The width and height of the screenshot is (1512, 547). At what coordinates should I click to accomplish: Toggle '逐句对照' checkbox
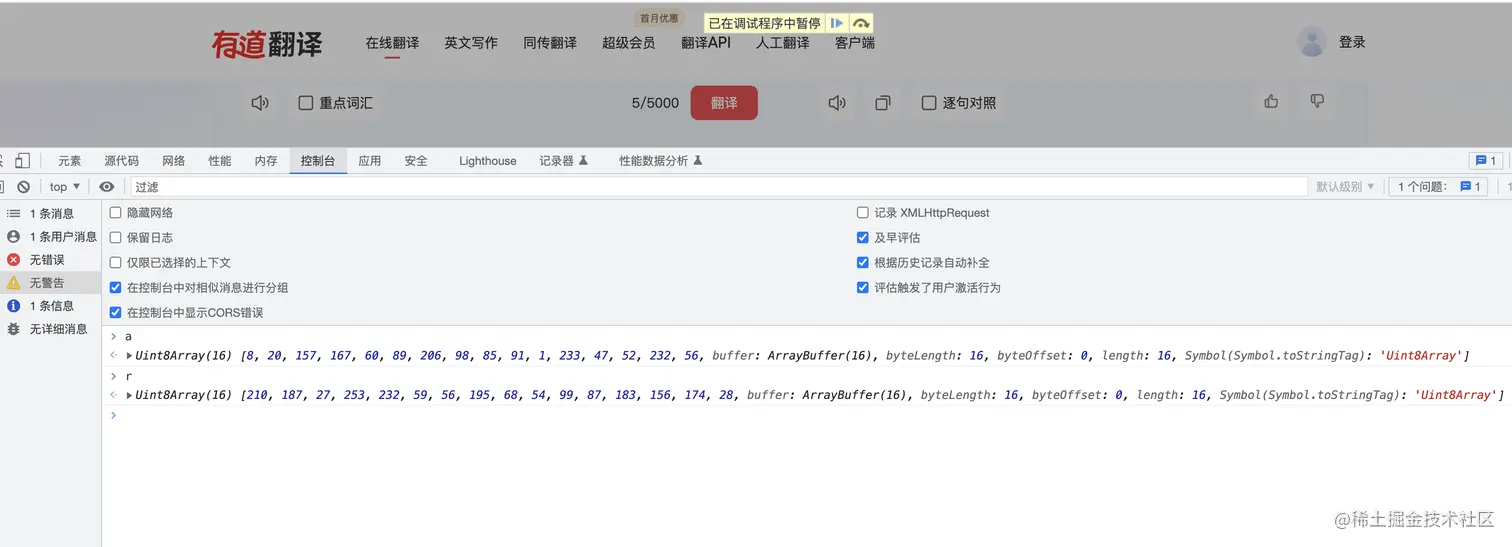coord(929,103)
